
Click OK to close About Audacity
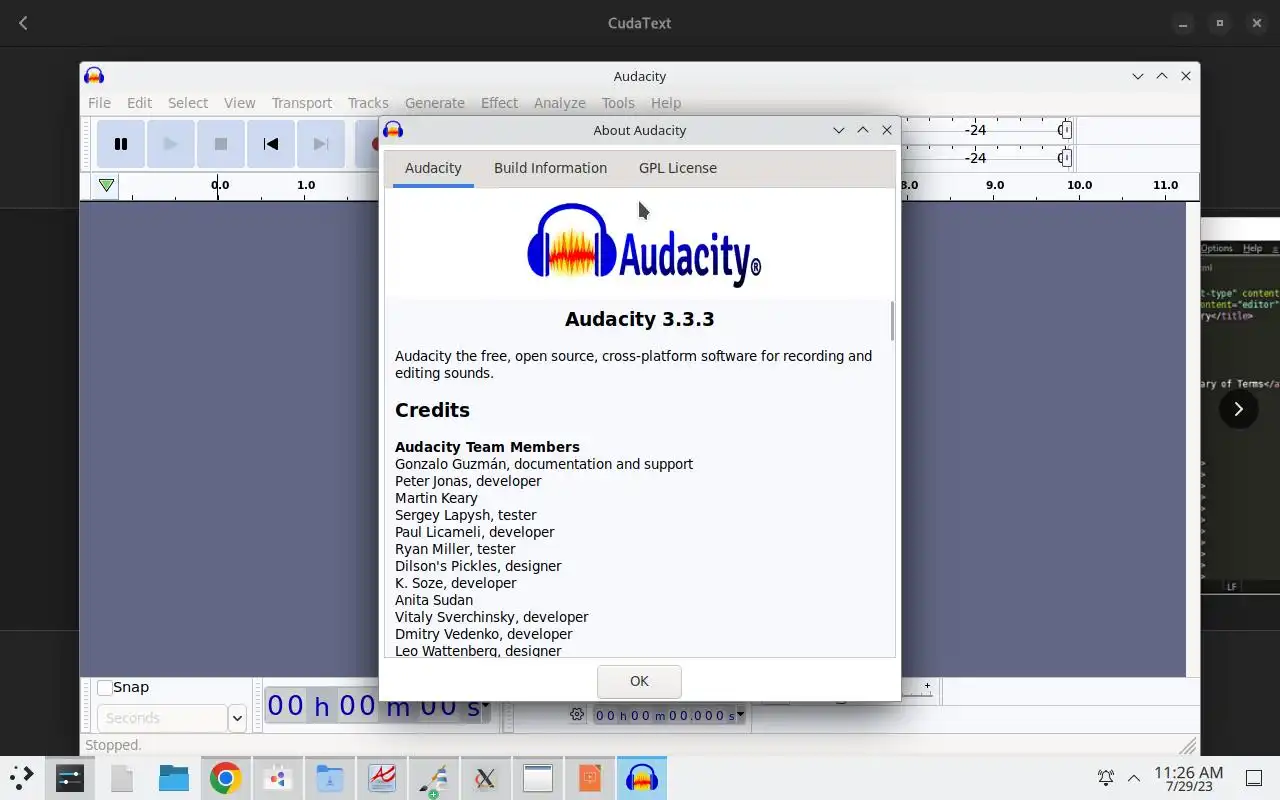[639, 681]
